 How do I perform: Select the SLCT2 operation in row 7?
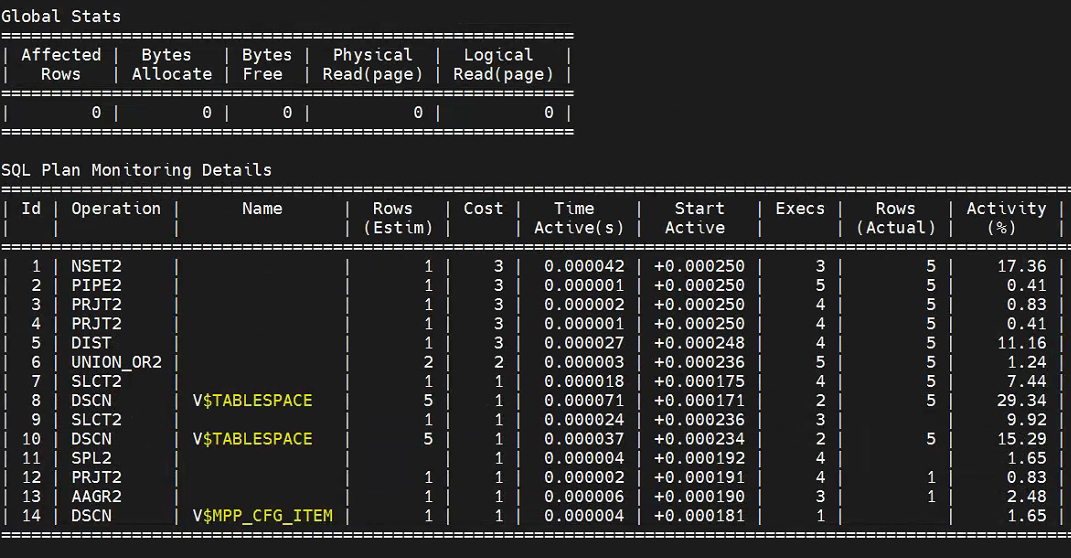(96, 381)
